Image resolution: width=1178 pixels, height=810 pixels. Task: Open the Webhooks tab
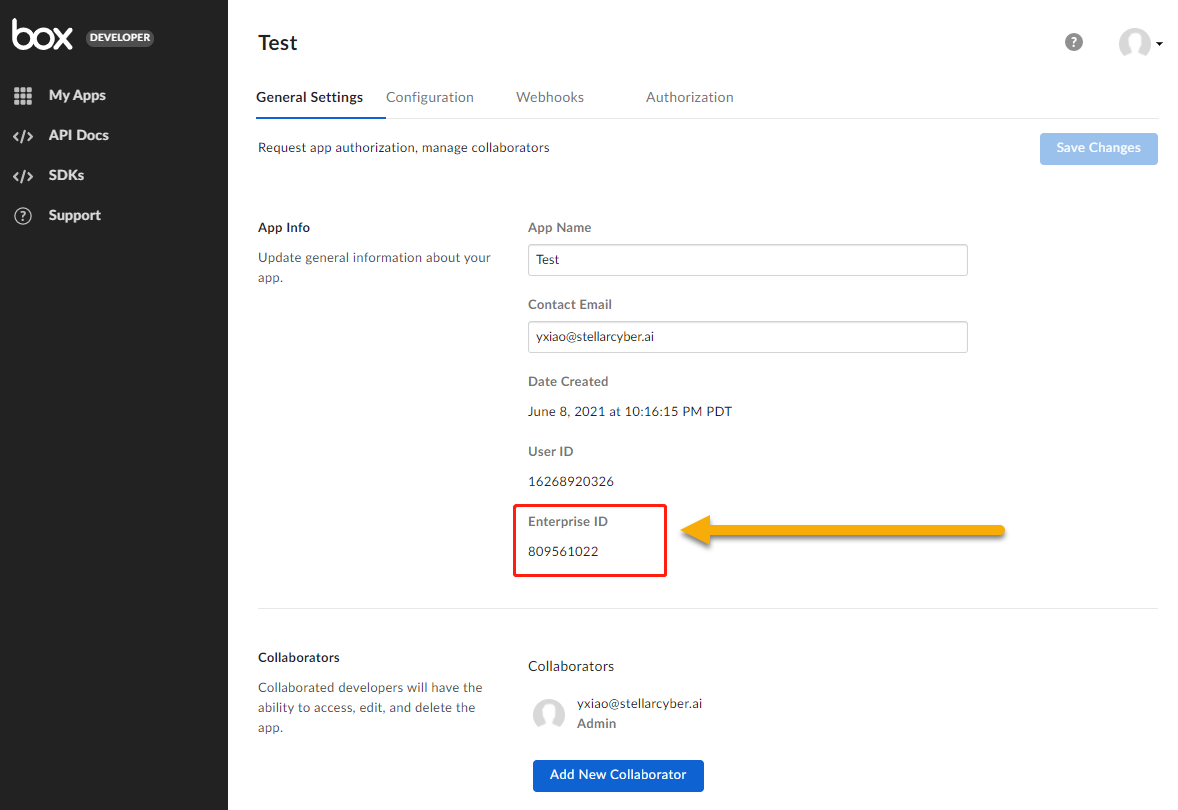coord(550,97)
